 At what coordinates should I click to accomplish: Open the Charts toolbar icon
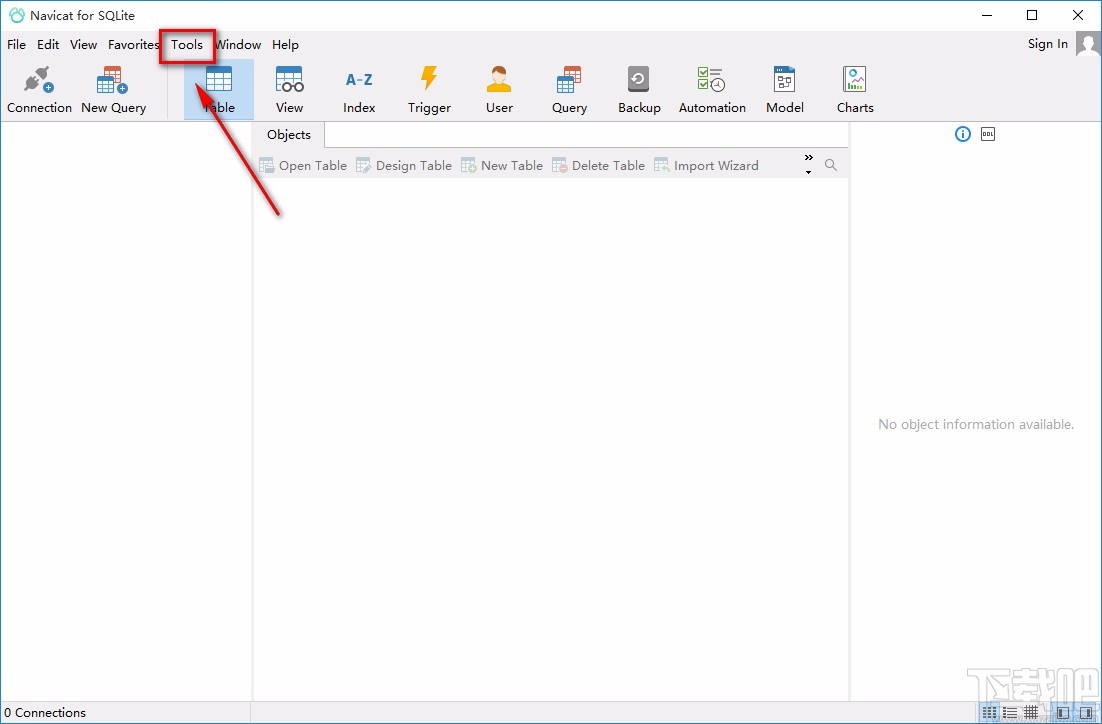coord(855,79)
